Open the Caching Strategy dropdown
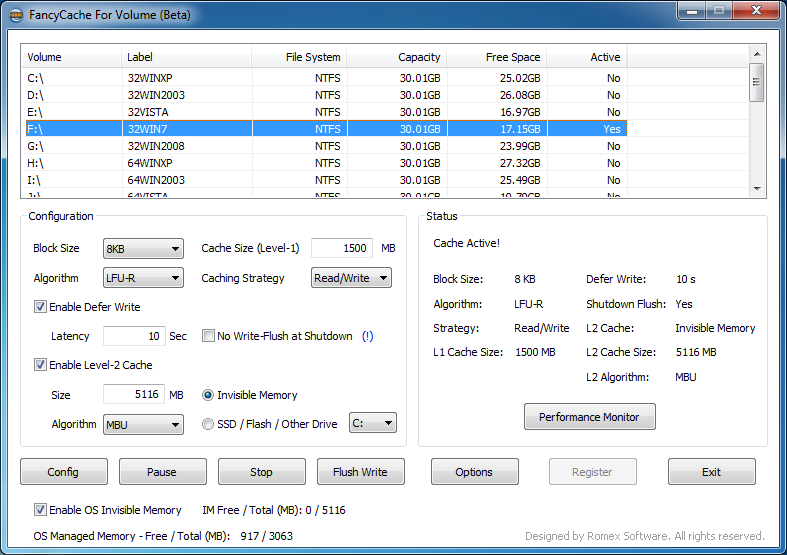The height and width of the screenshot is (555, 787). (350, 278)
